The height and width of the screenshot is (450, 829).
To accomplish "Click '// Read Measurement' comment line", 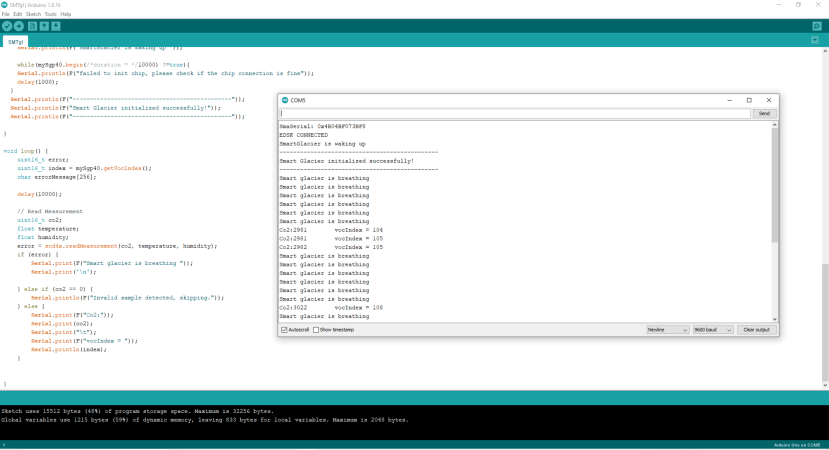I will pyautogui.click(x=50, y=212).
